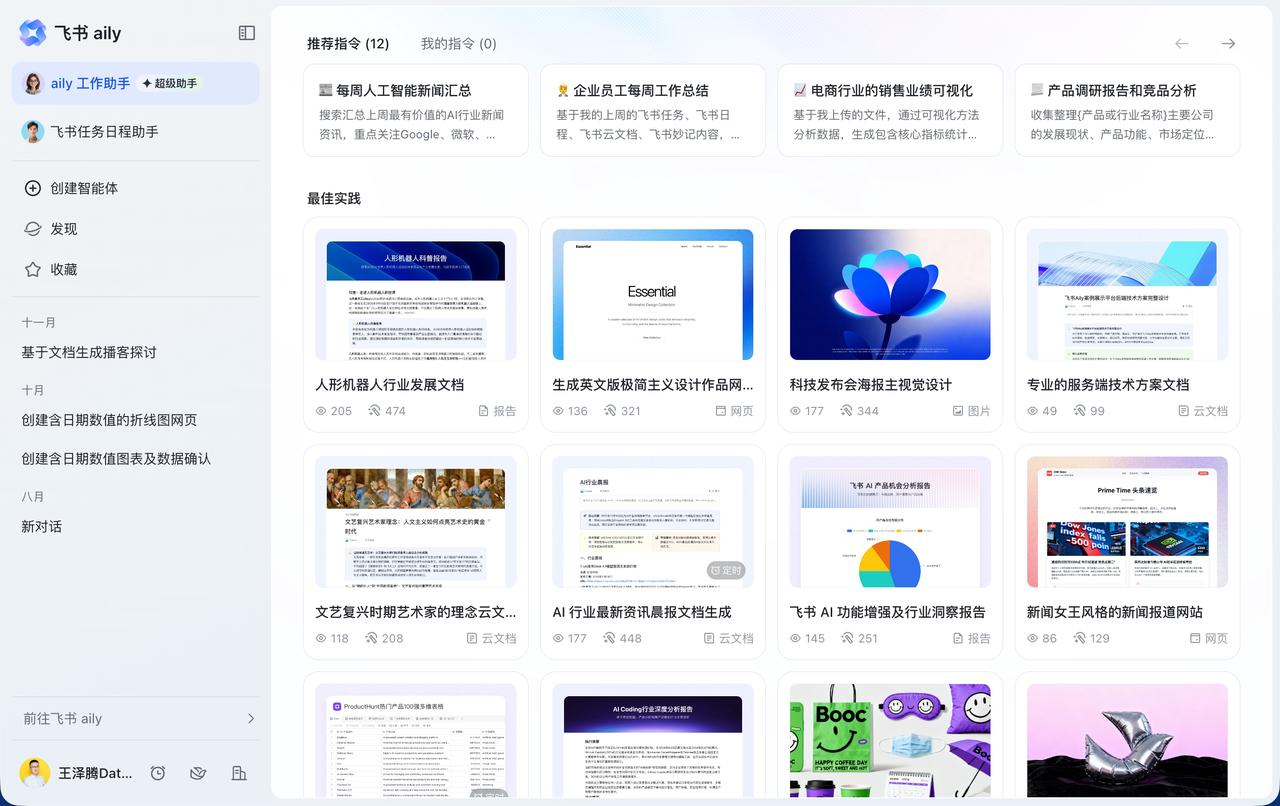
Task: Open 科技发布会海报主视觉设计 flower thumbnail
Action: 890,295
